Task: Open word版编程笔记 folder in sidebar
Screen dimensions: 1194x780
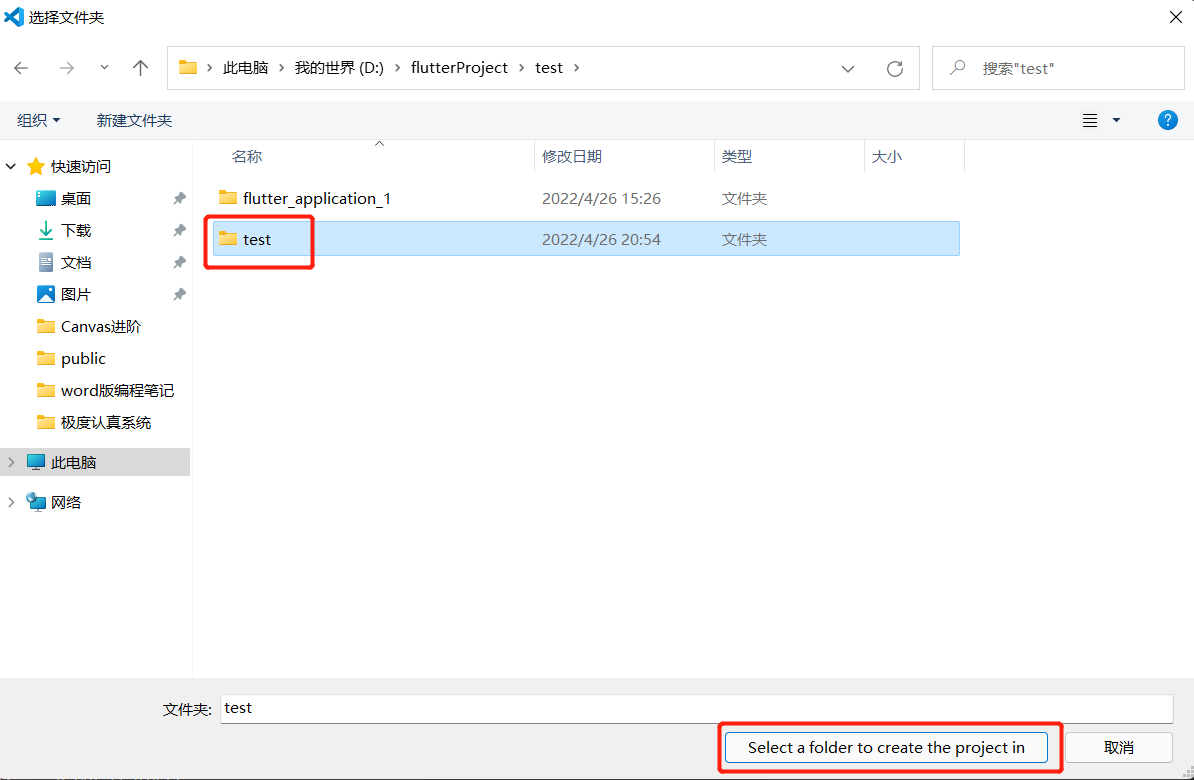Action: 117,390
